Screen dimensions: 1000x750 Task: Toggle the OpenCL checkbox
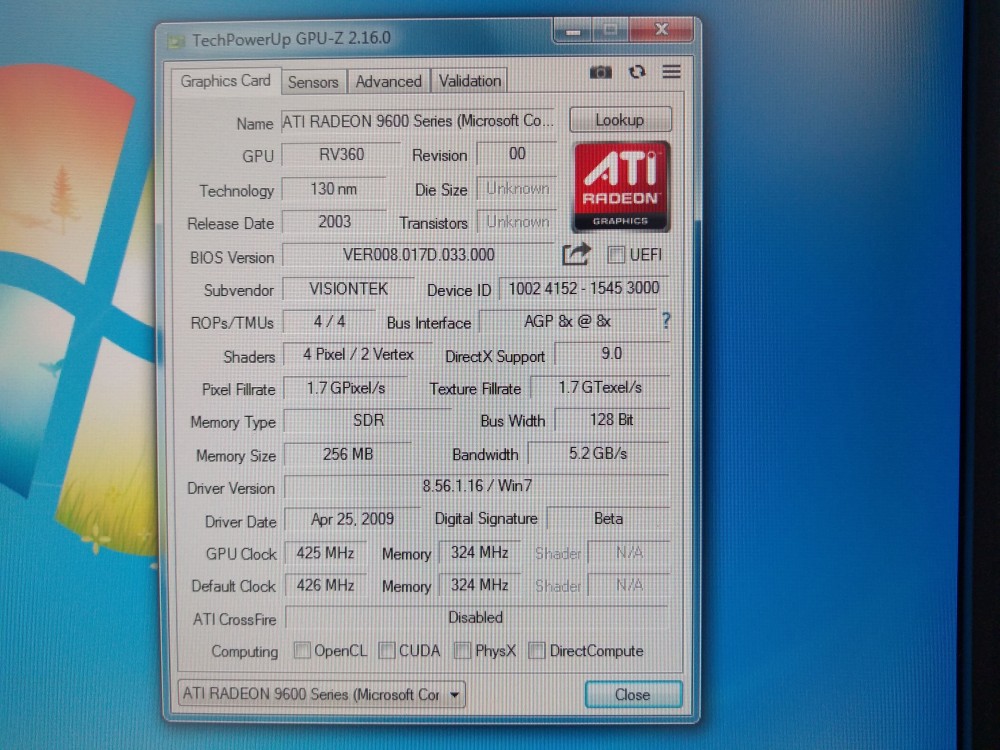tap(302, 651)
